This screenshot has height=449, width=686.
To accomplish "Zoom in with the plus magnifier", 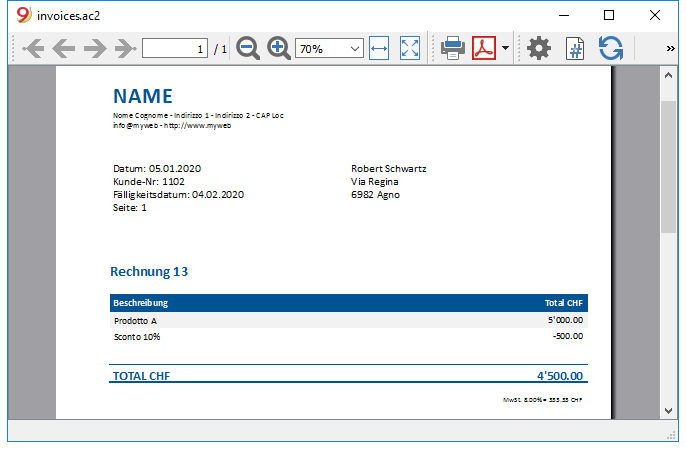I will click(x=279, y=48).
